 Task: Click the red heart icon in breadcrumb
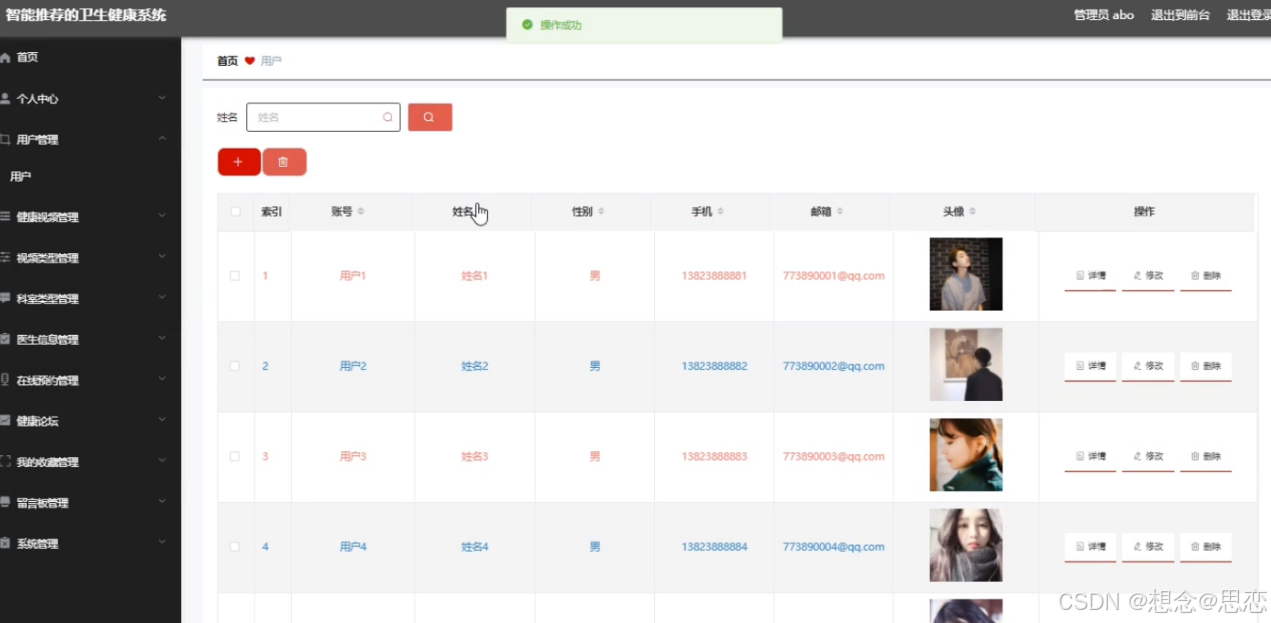click(x=250, y=61)
